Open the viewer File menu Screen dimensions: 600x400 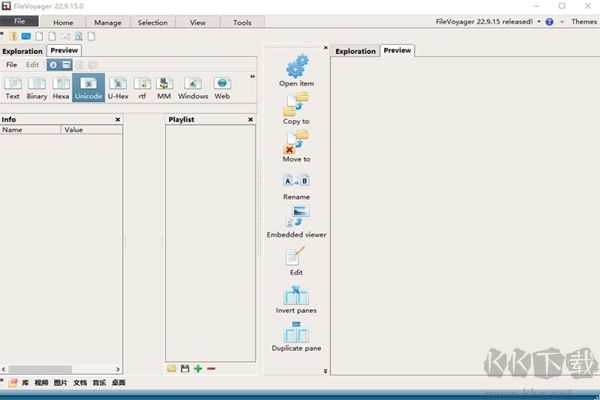click(11, 65)
